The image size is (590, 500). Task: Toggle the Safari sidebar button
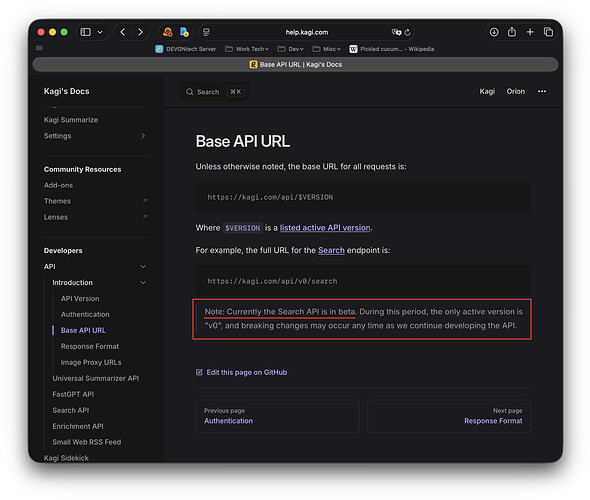click(86, 32)
